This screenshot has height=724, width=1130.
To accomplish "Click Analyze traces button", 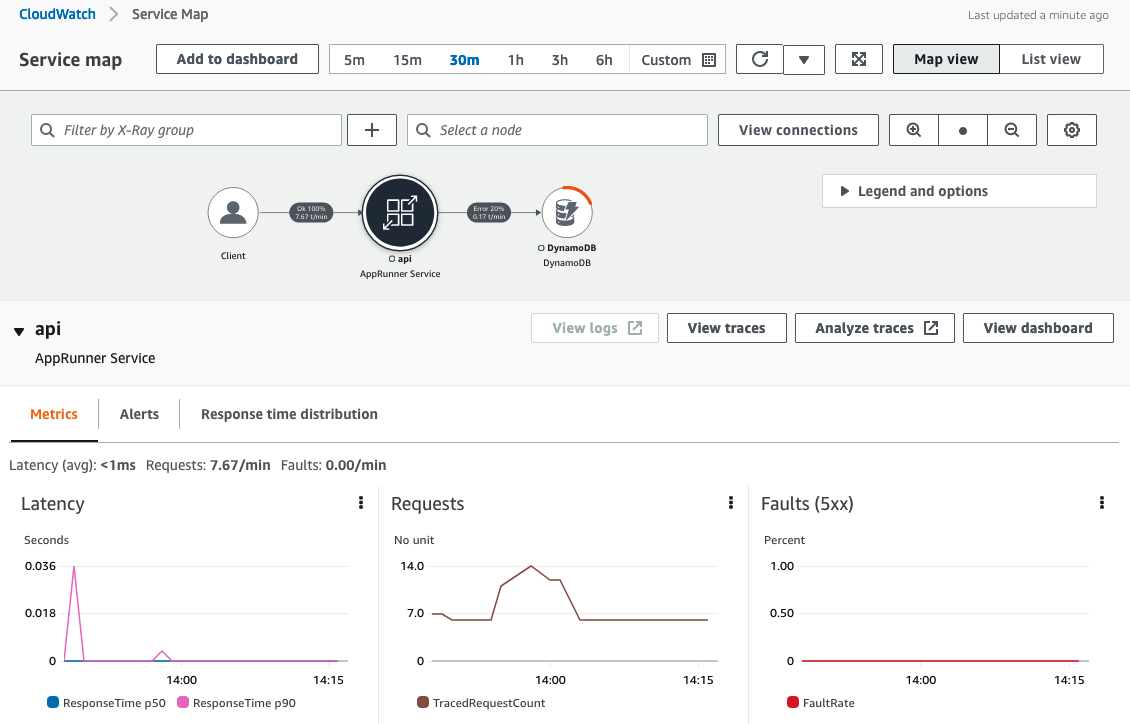I will tap(875, 328).
